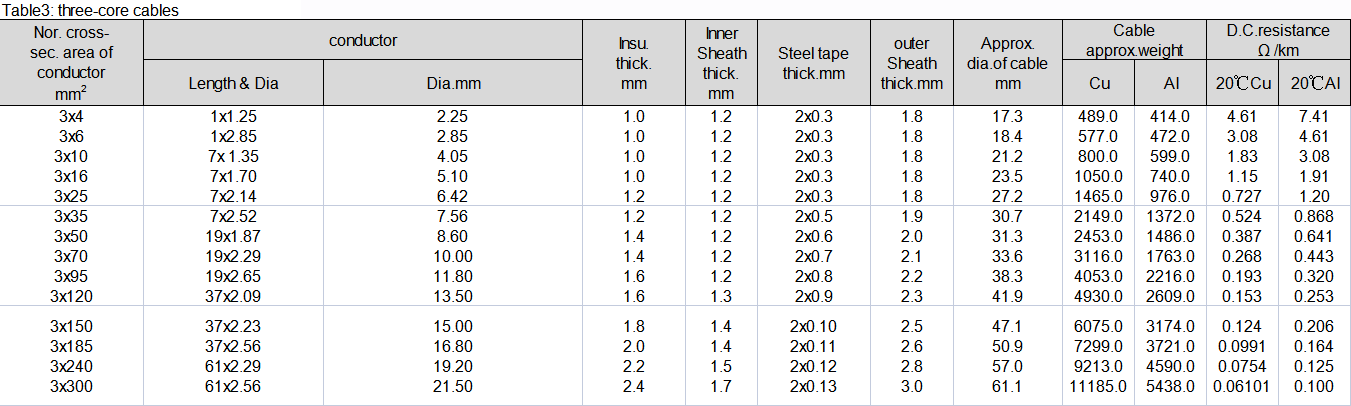
Task: Select the 'Dia.mm' column header
Action: click(x=453, y=84)
